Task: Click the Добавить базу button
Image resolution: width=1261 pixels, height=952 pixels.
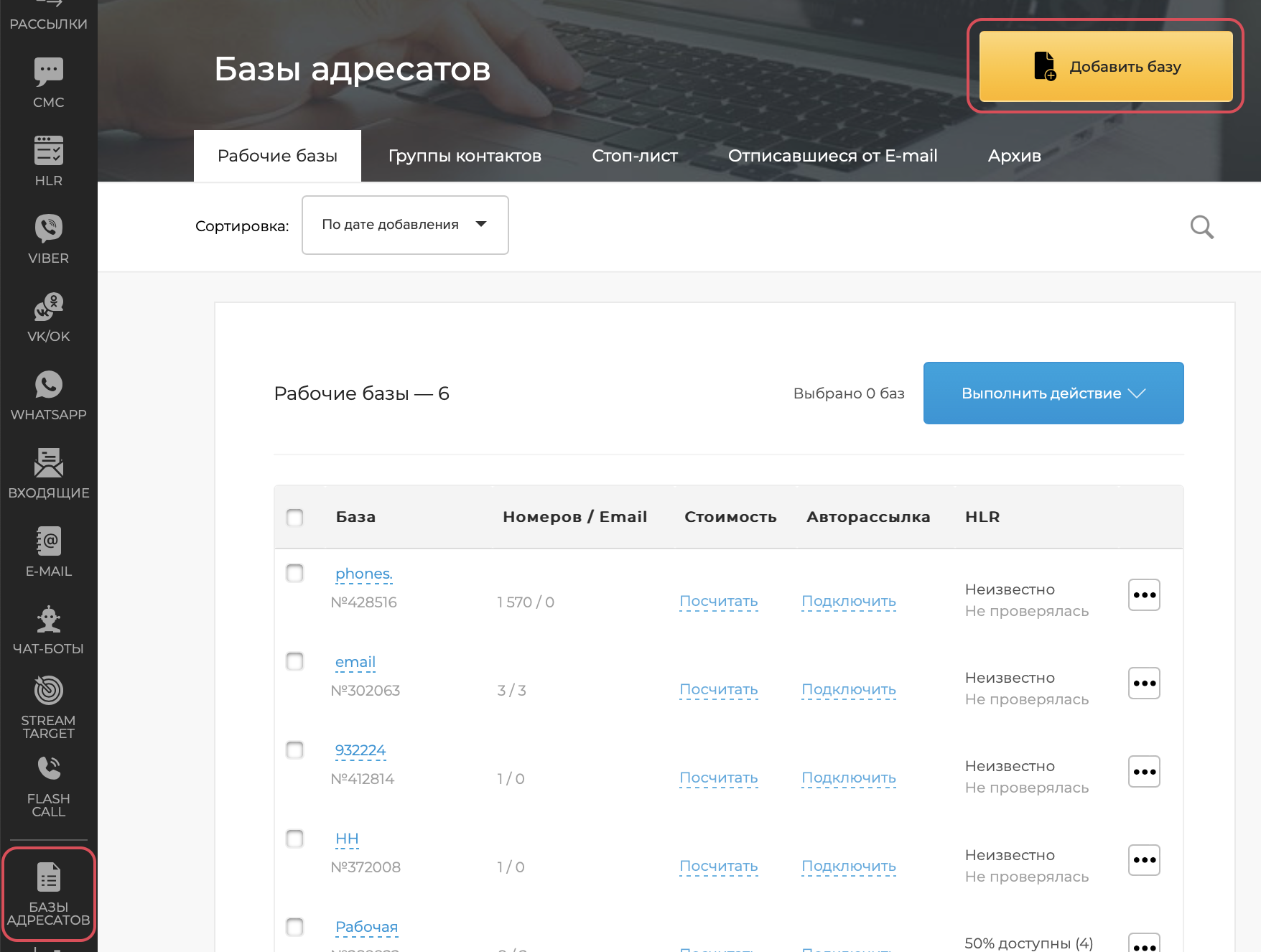Action: 1104,66
